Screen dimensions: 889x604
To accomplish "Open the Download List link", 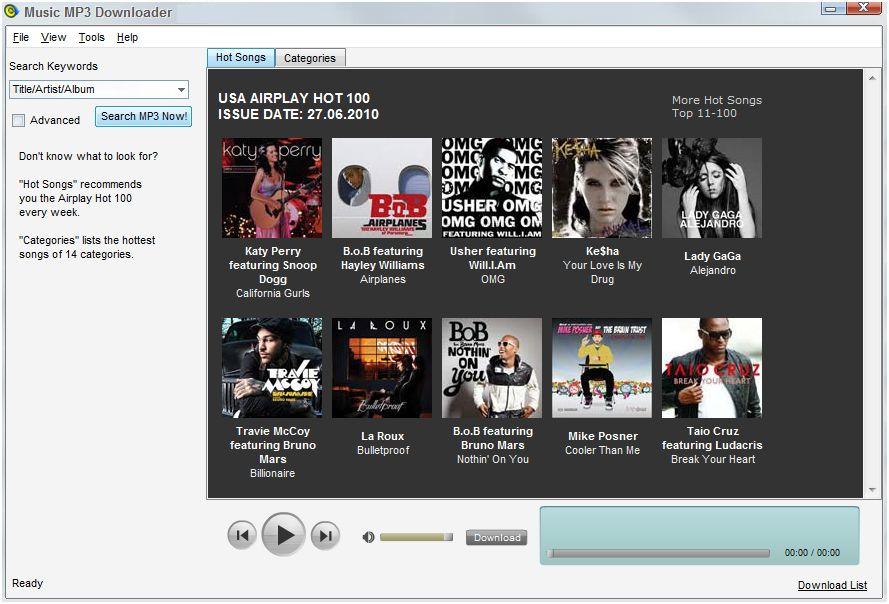I will point(832,585).
